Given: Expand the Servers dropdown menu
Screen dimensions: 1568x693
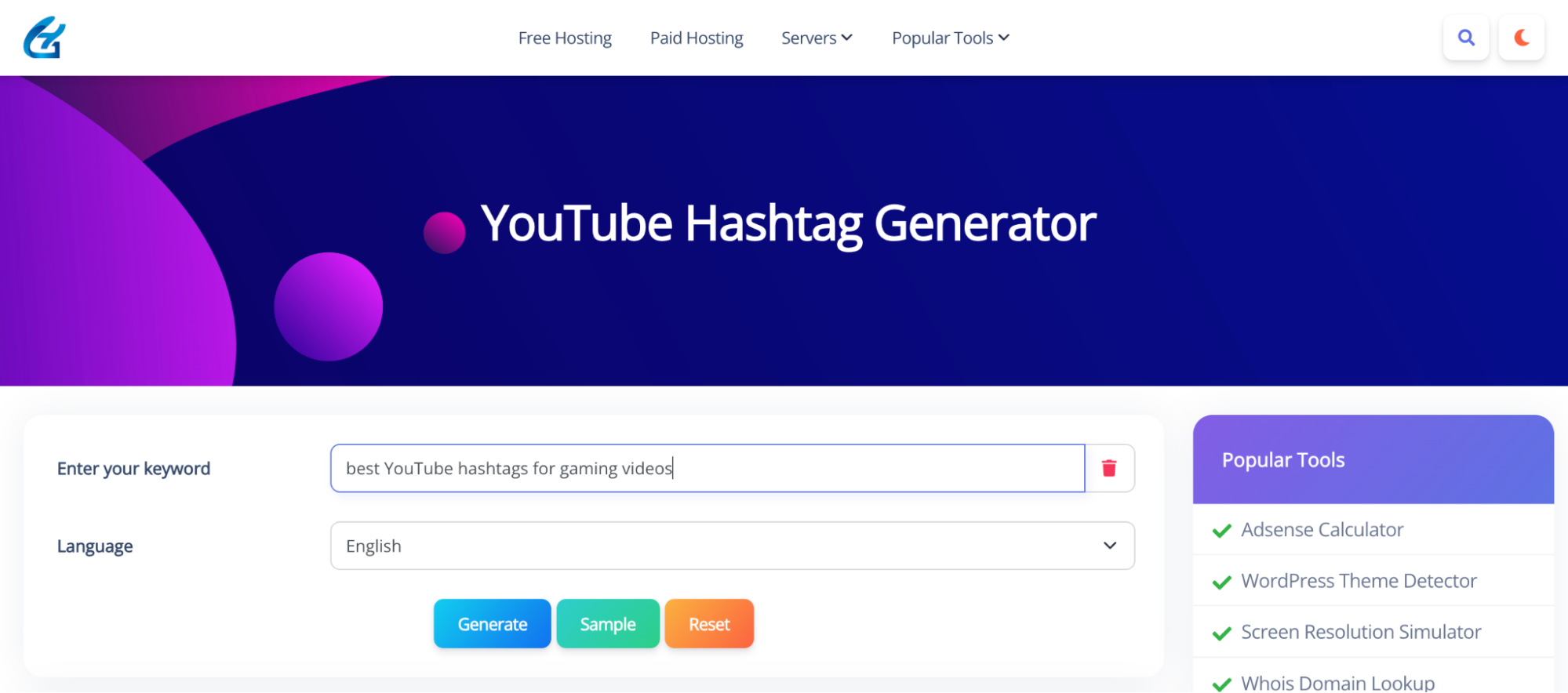Looking at the screenshot, I should [x=816, y=38].
